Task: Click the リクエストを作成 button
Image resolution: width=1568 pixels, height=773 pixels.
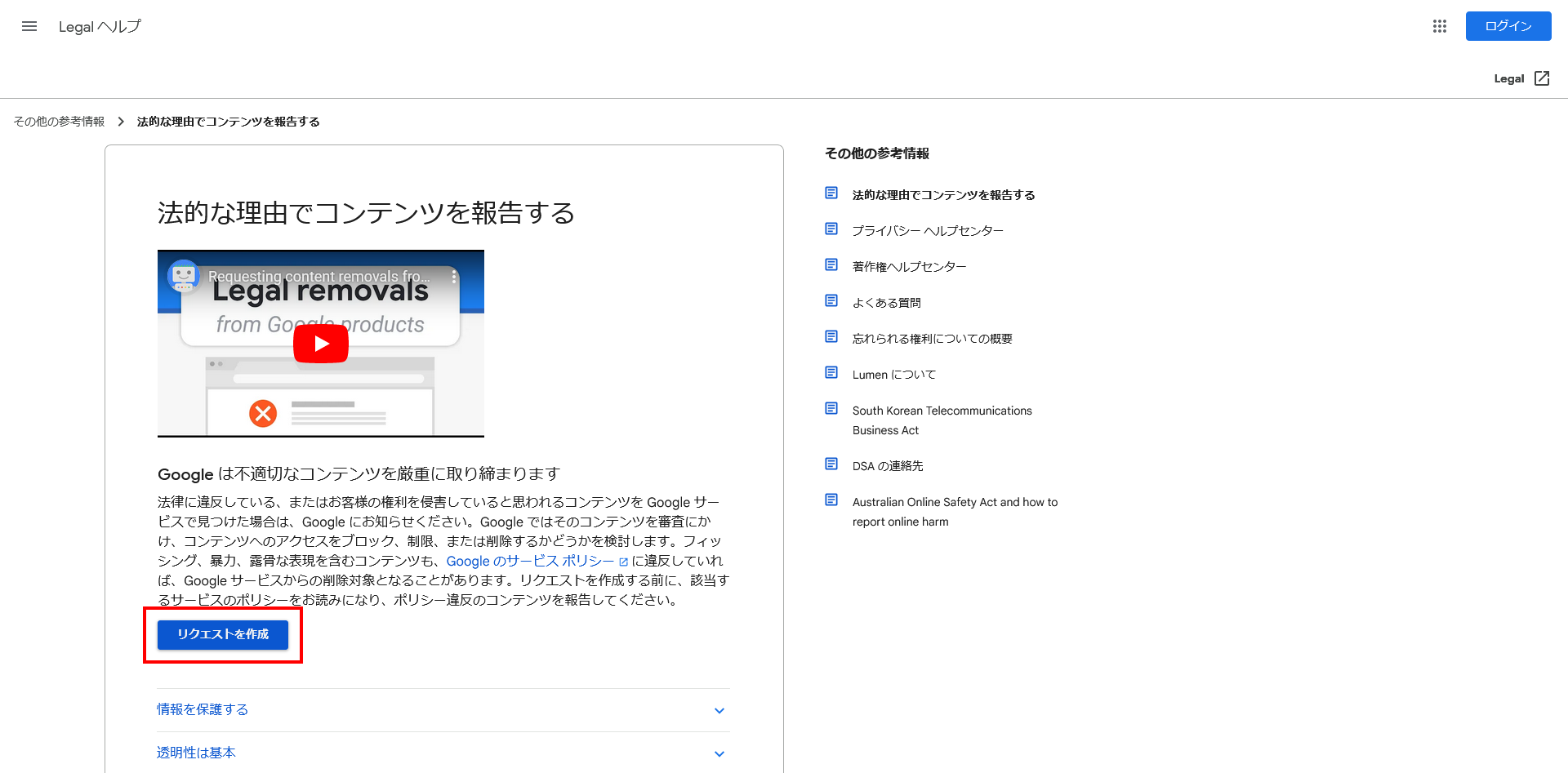Action: point(223,634)
